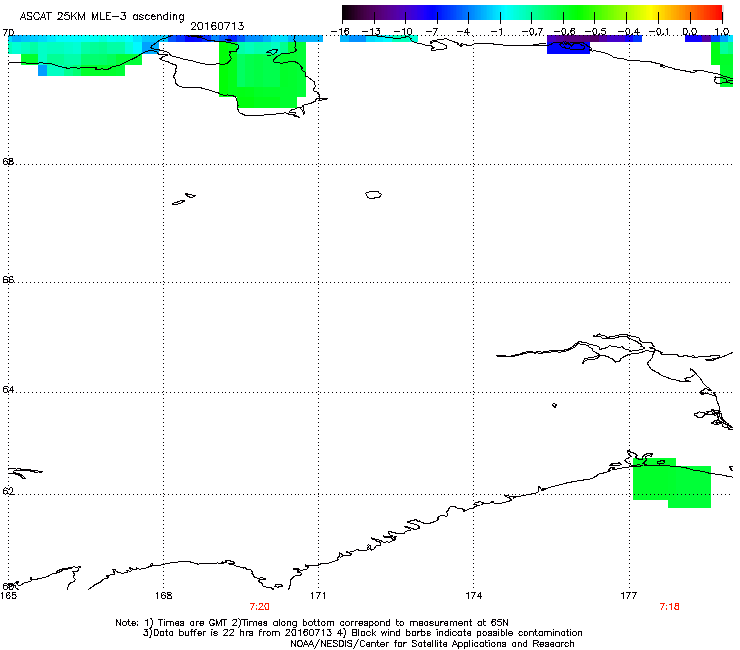Click the title 'ASCAT 25KM MLE-3 ascending'

(102, 17)
